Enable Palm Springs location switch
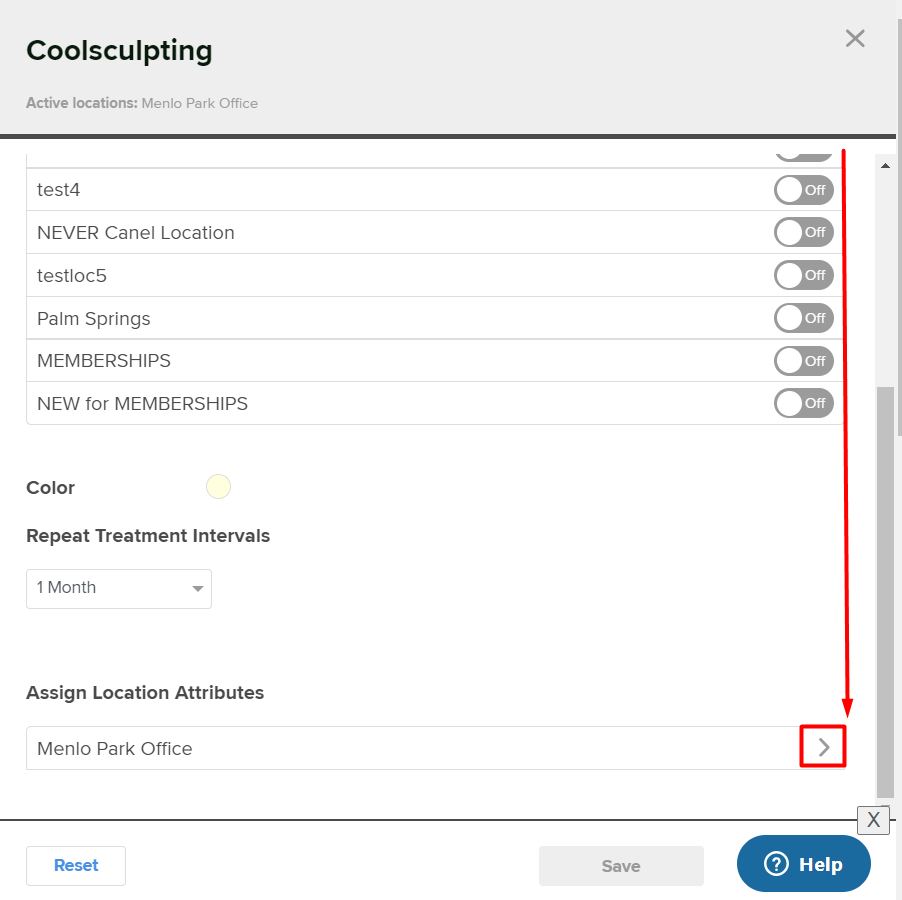902x900 pixels. [x=803, y=318]
